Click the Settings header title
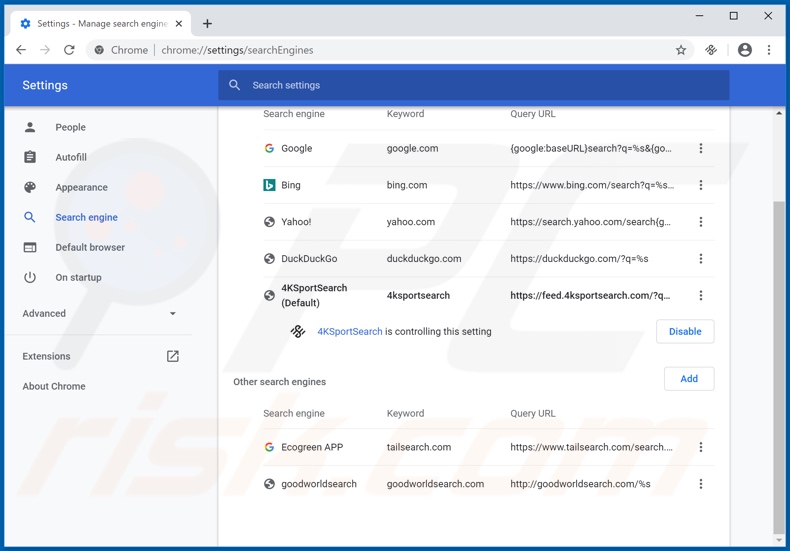Viewport: 790px width, 551px height. [45, 85]
